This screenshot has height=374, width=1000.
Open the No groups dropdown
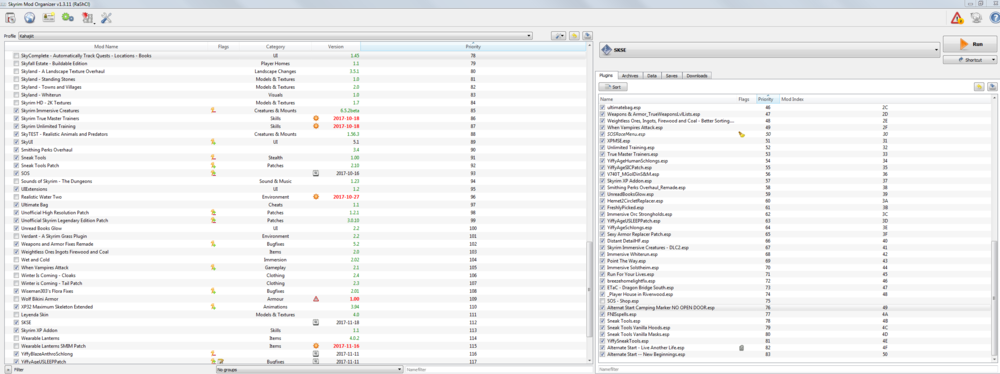click(x=309, y=370)
